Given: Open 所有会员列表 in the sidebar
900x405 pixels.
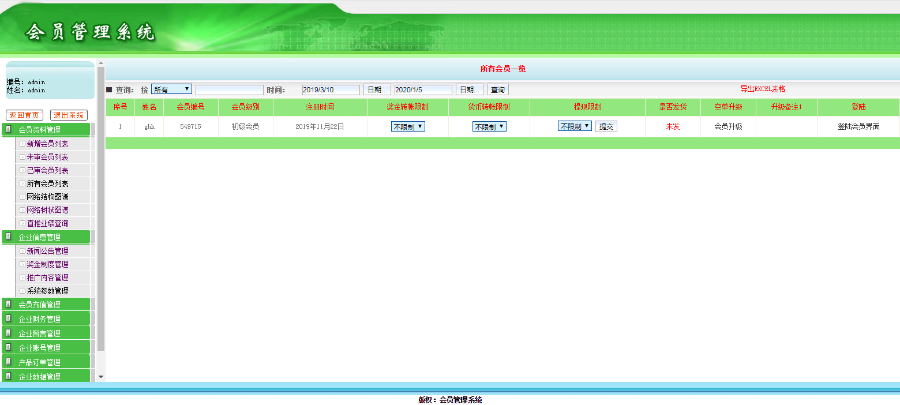Looking at the screenshot, I should point(48,184).
